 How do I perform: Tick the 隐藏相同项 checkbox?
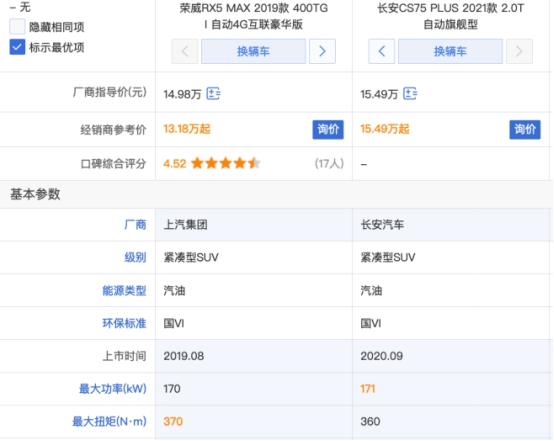tap(17, 27)
